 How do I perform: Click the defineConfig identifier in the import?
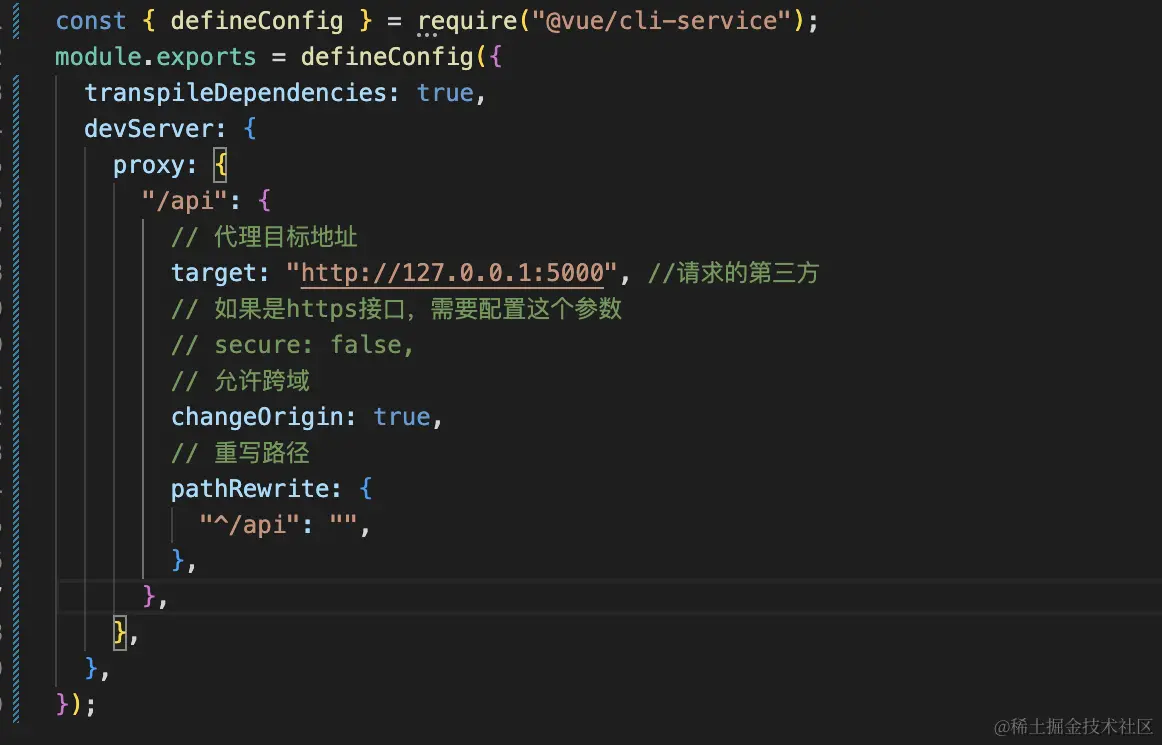pos(257,20)
